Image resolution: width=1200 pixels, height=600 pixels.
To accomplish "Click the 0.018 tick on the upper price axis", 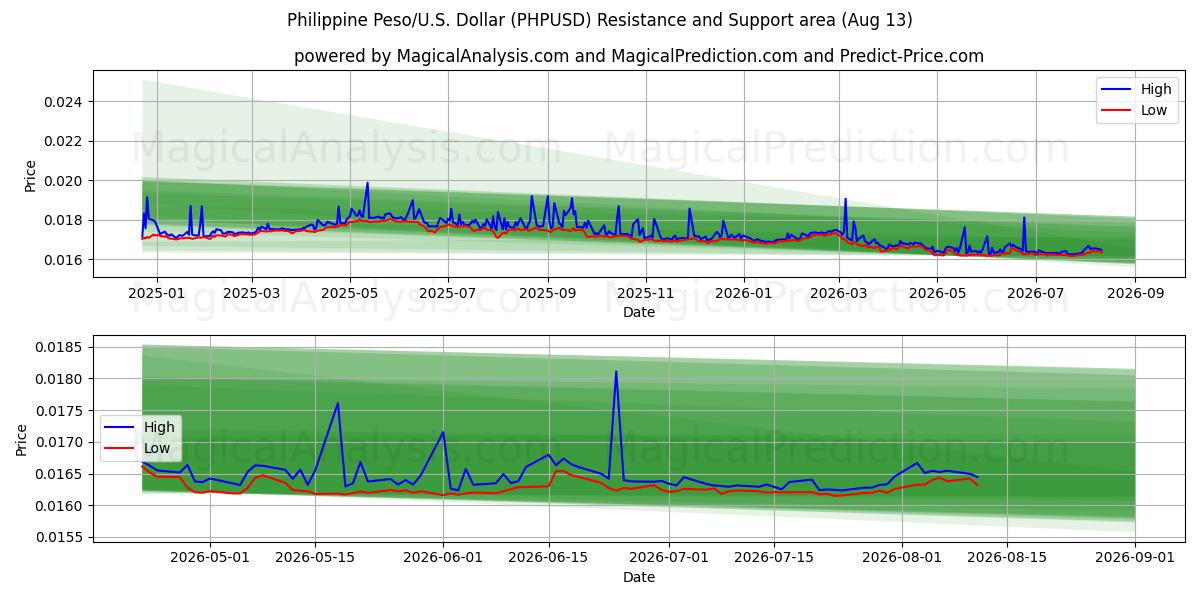I will 65,220.
